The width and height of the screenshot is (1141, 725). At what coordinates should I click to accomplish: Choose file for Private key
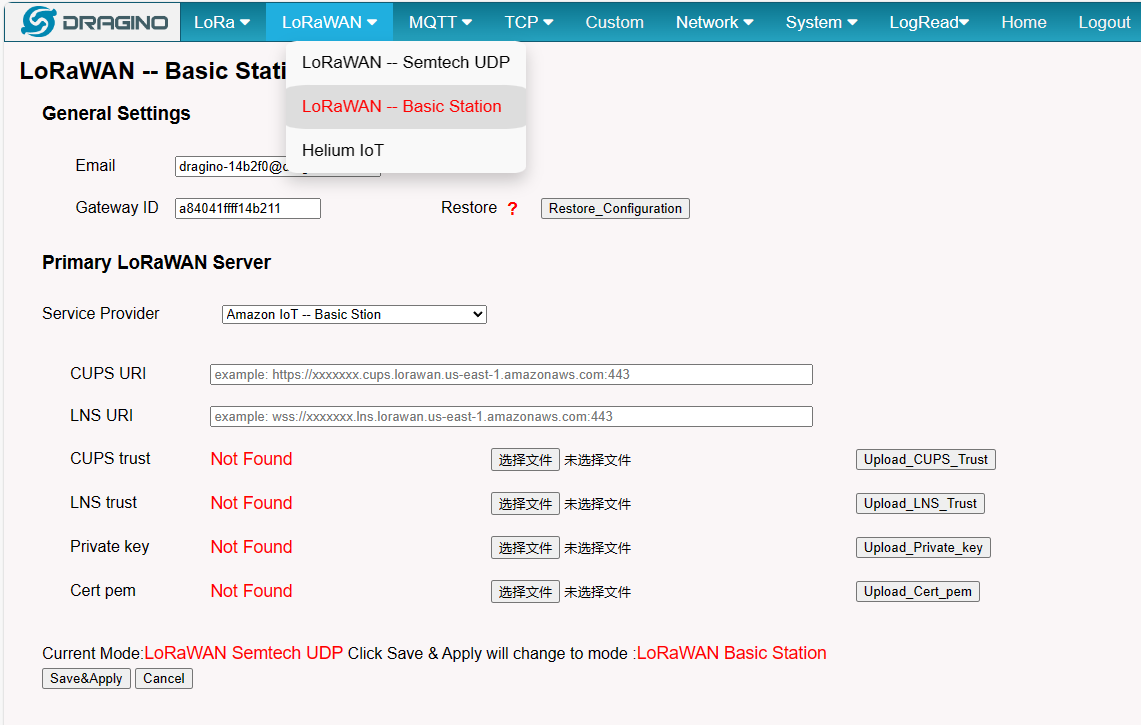pos(525,548)
